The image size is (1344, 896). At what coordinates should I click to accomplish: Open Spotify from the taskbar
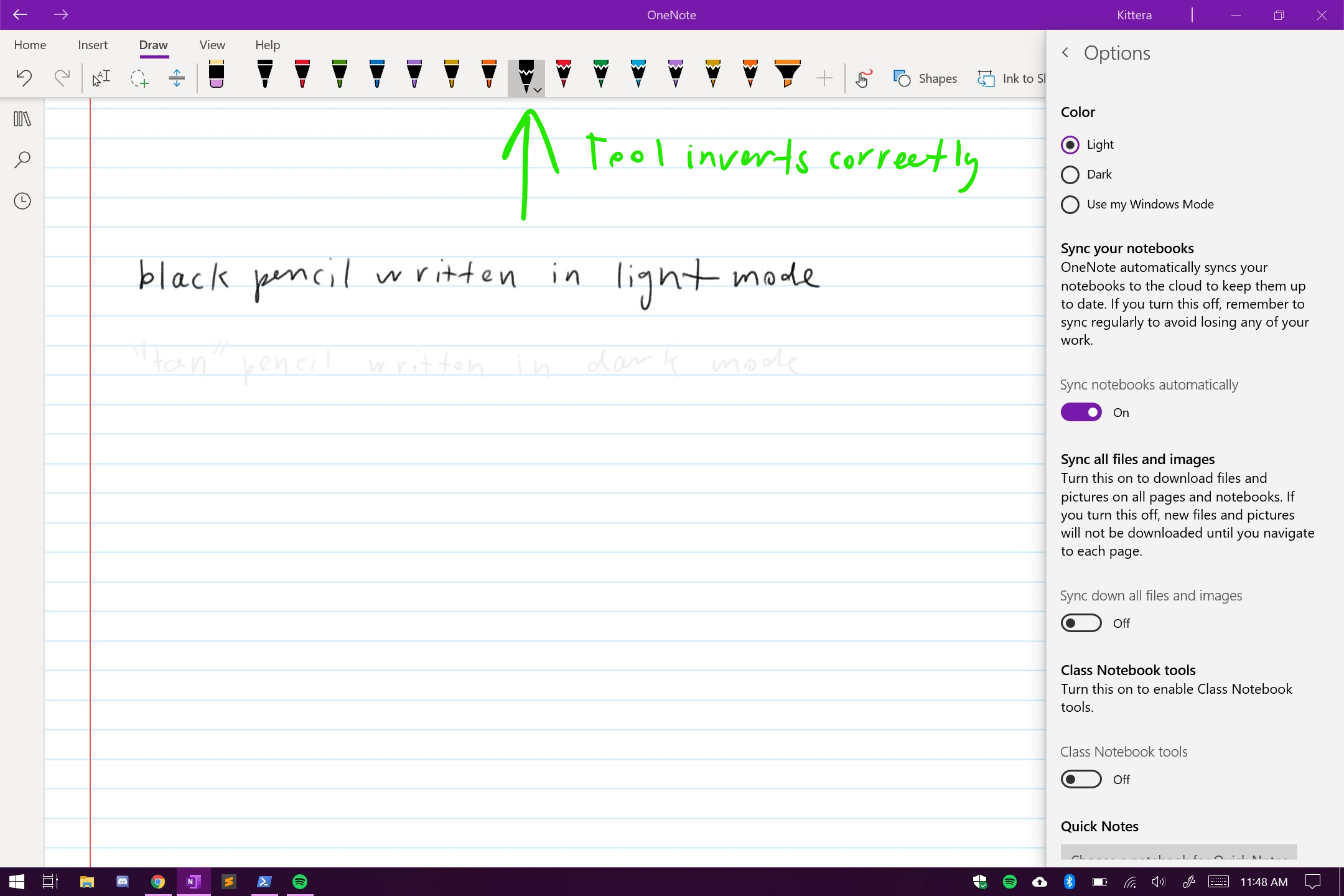[301, 882]
